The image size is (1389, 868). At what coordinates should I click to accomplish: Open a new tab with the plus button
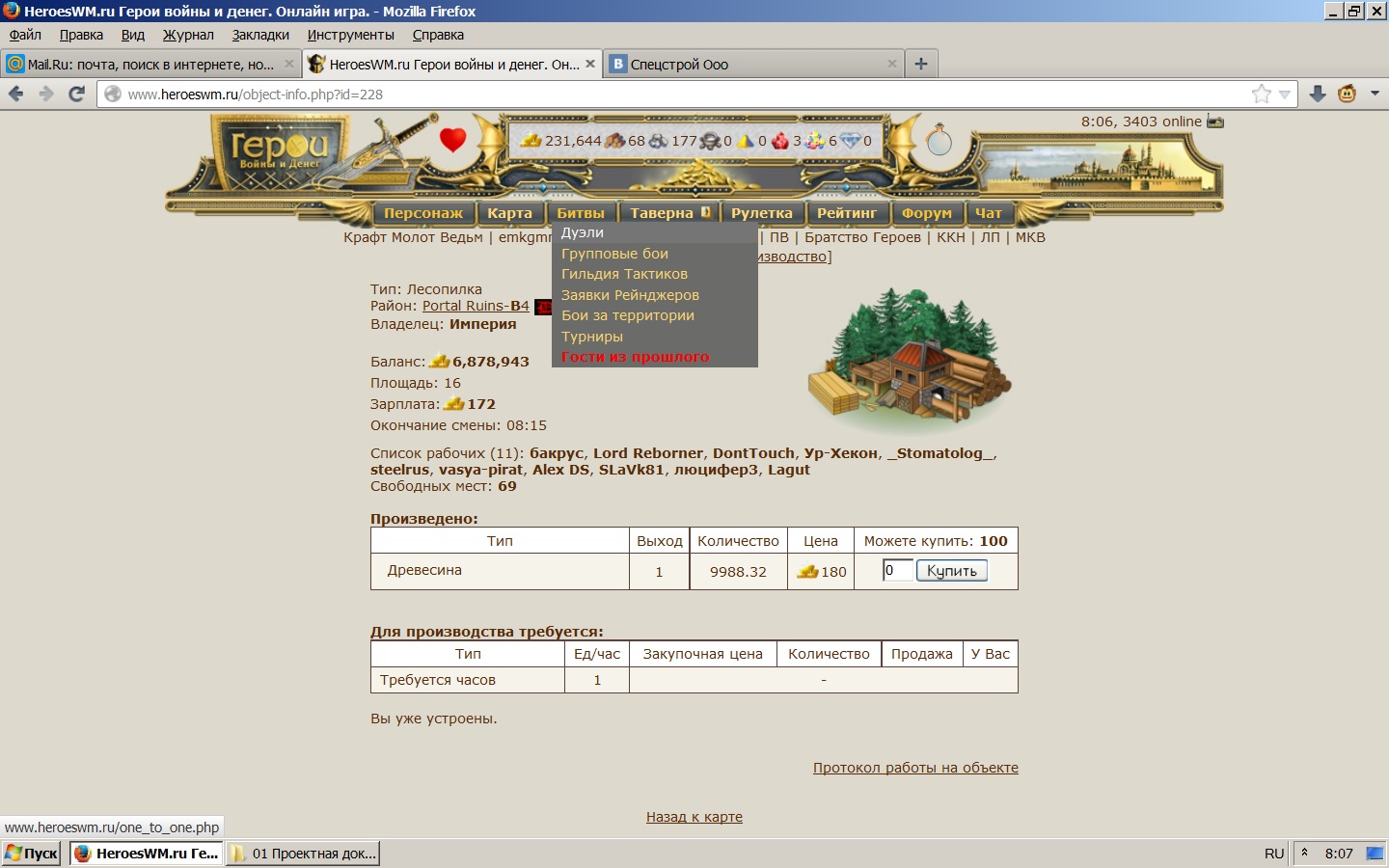point(921,64)
